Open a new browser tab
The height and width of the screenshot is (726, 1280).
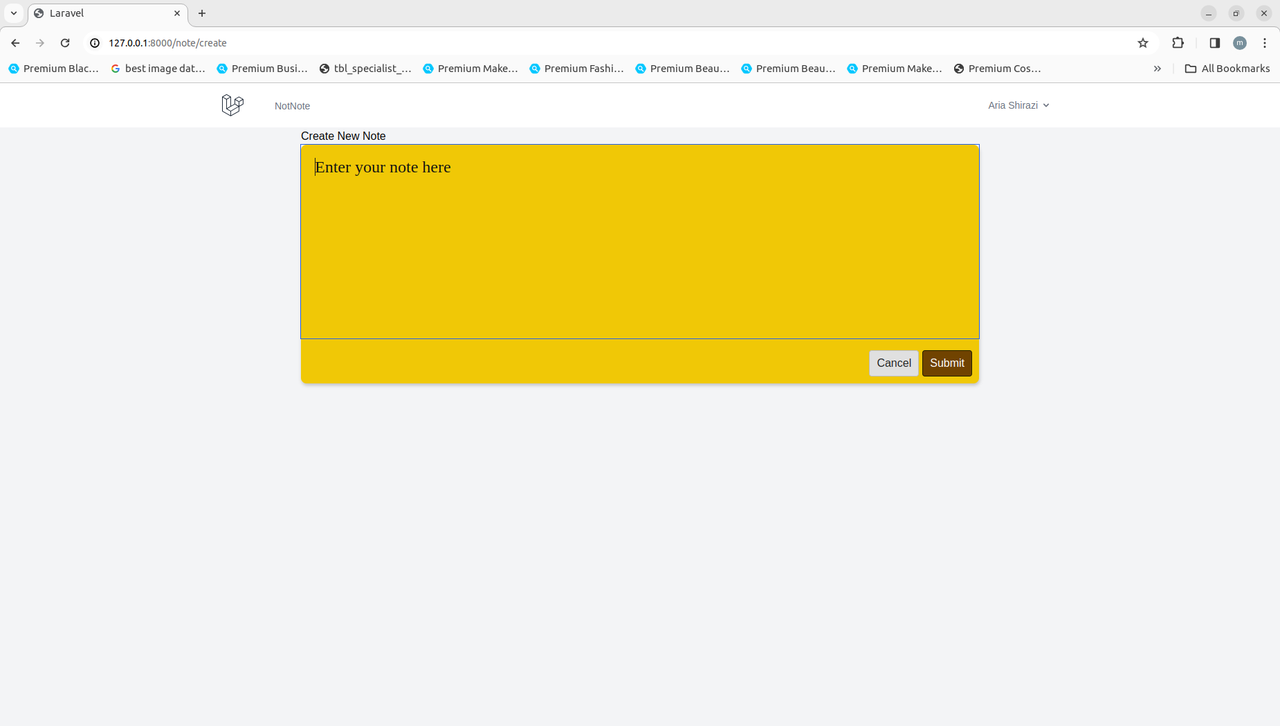click(202, 13)
